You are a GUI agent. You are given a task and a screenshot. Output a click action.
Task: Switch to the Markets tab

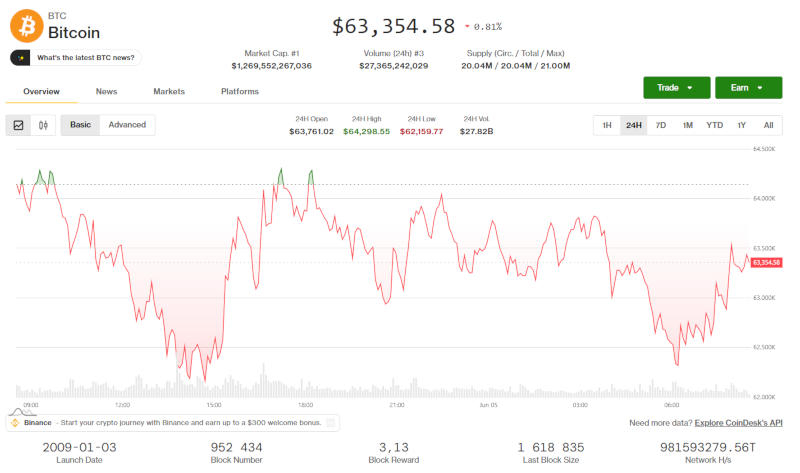tap(169, 91)
